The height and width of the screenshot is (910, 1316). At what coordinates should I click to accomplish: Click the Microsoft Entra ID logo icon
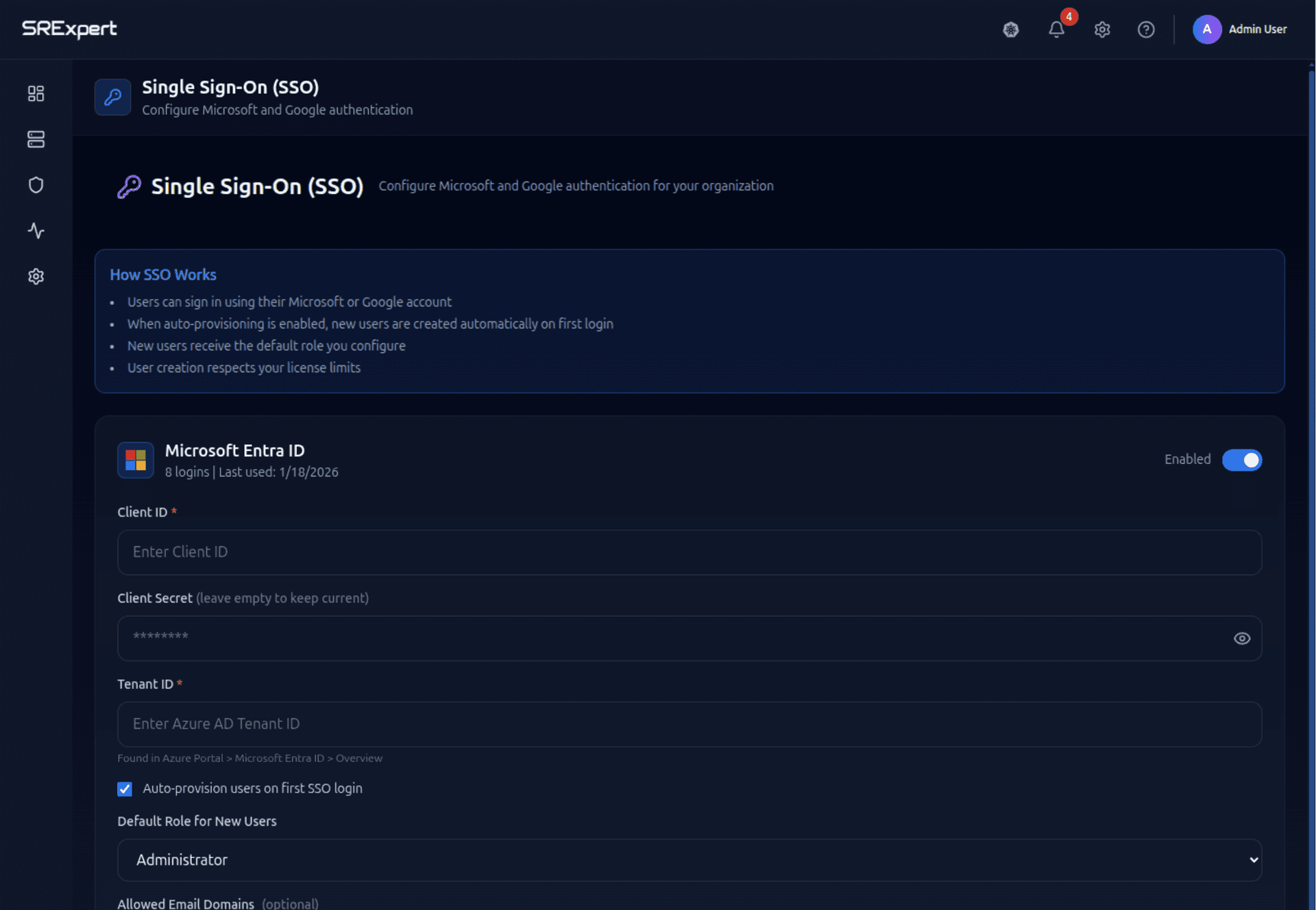(x=136, y=460)
